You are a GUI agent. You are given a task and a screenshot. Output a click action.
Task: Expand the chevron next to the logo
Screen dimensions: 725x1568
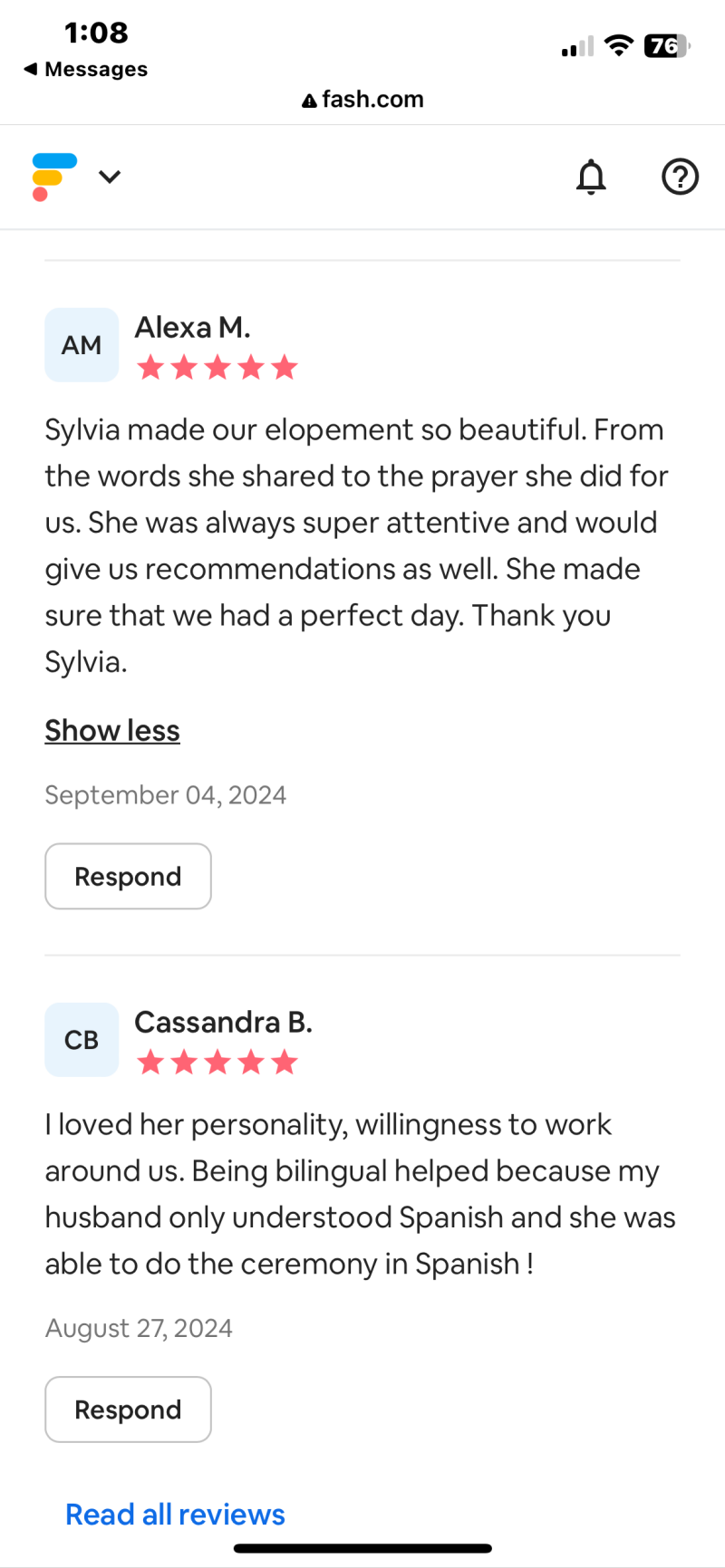pos(110,177)
